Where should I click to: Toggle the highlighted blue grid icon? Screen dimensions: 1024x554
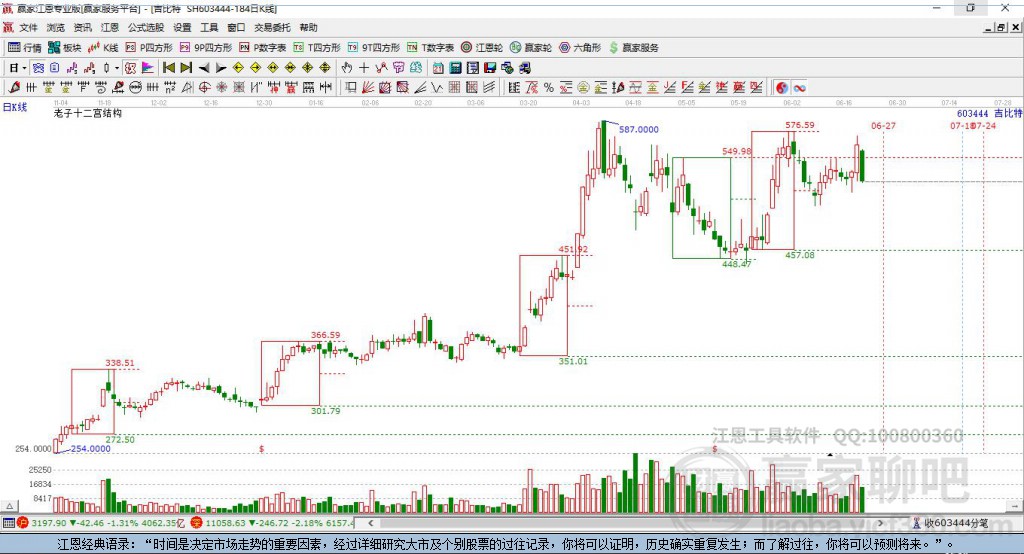point(39,68)
